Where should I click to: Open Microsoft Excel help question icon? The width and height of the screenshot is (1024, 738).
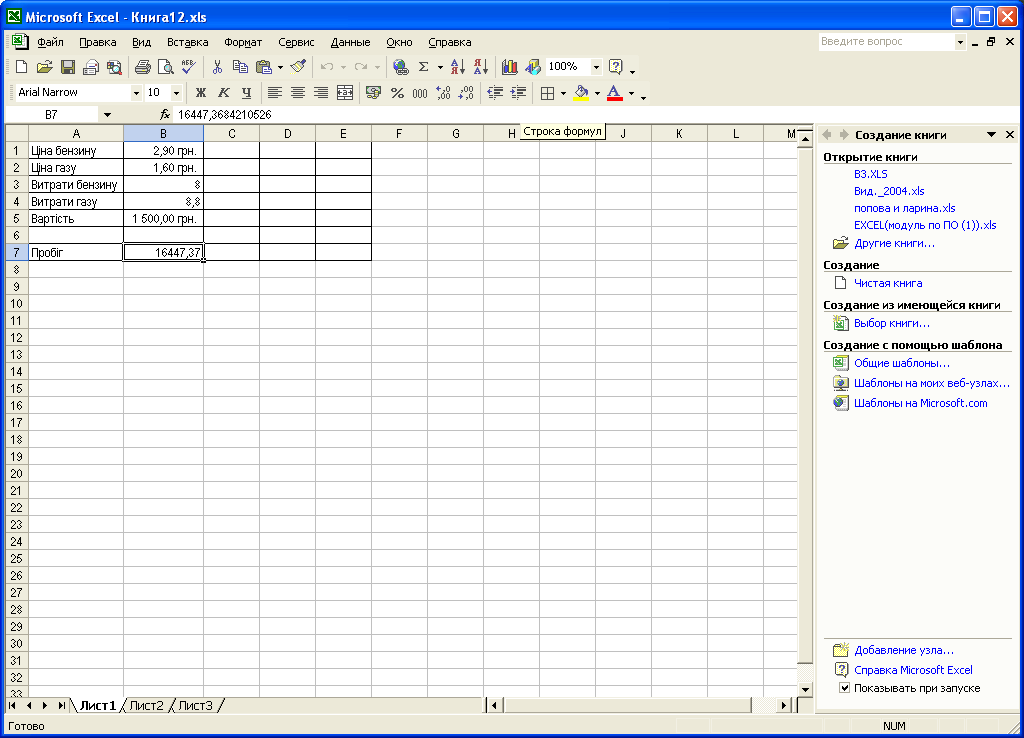click(615, 67)
